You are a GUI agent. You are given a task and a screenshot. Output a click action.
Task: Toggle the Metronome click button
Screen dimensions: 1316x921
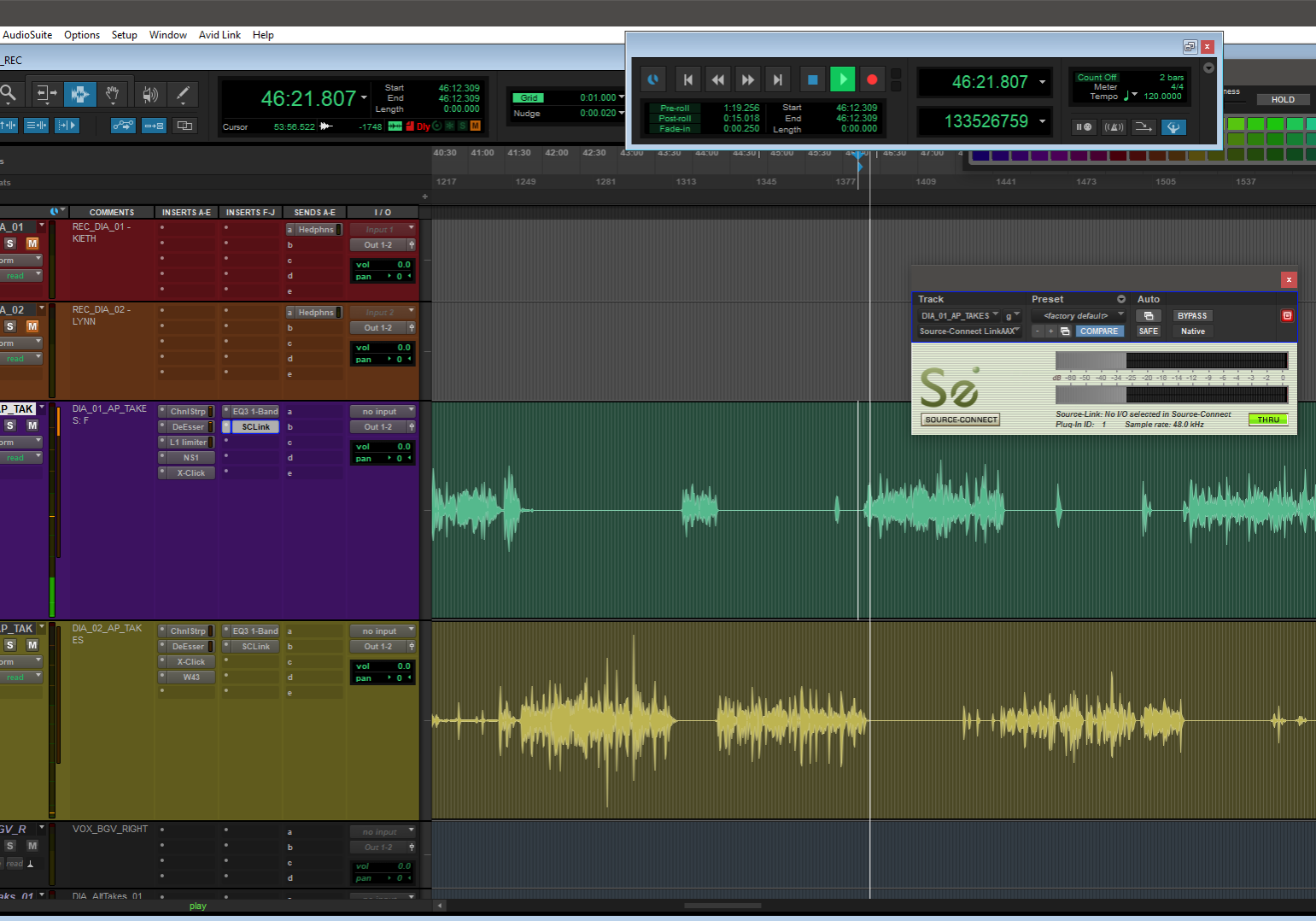point(1114,127)
